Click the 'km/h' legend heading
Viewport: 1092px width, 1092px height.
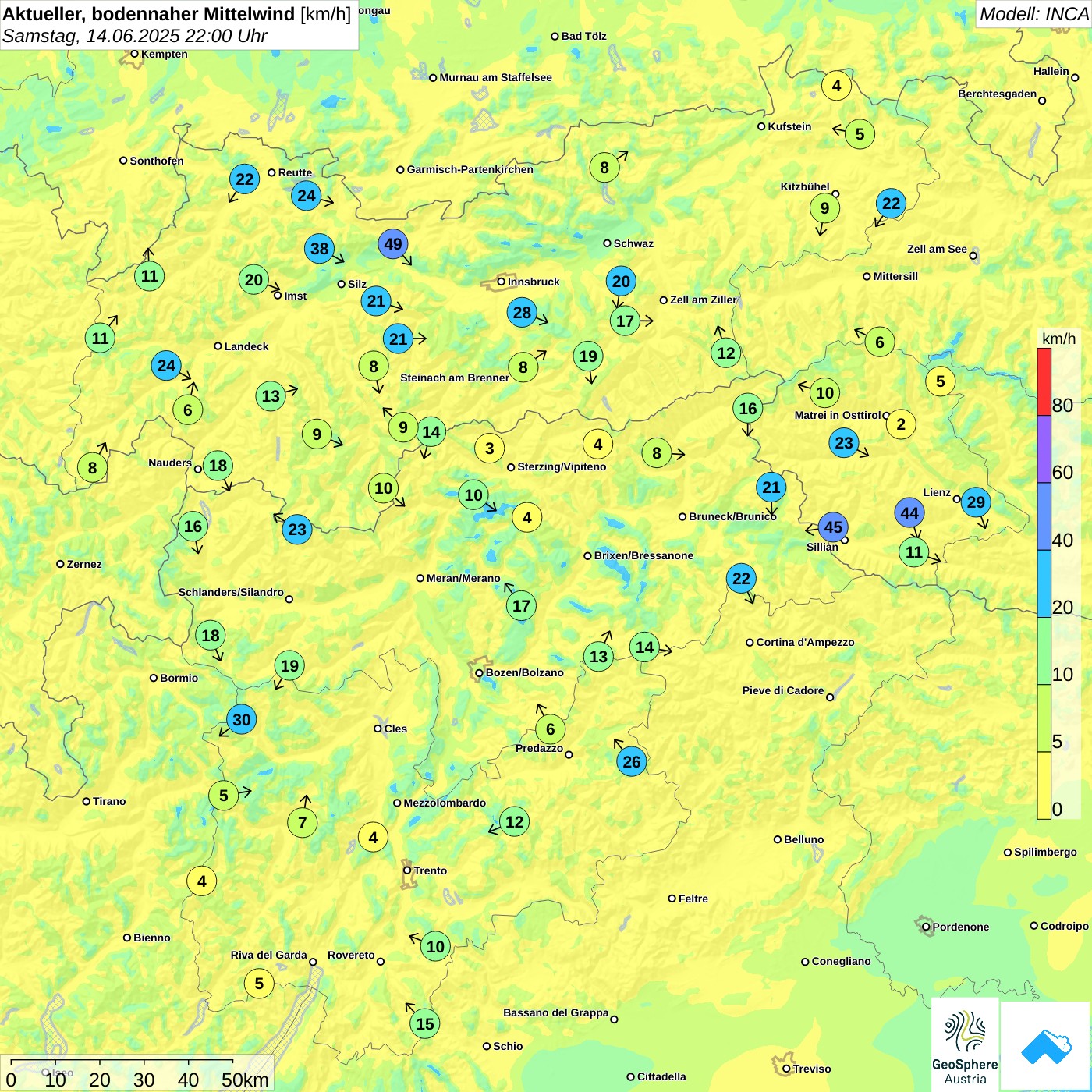click(1058, 339)
